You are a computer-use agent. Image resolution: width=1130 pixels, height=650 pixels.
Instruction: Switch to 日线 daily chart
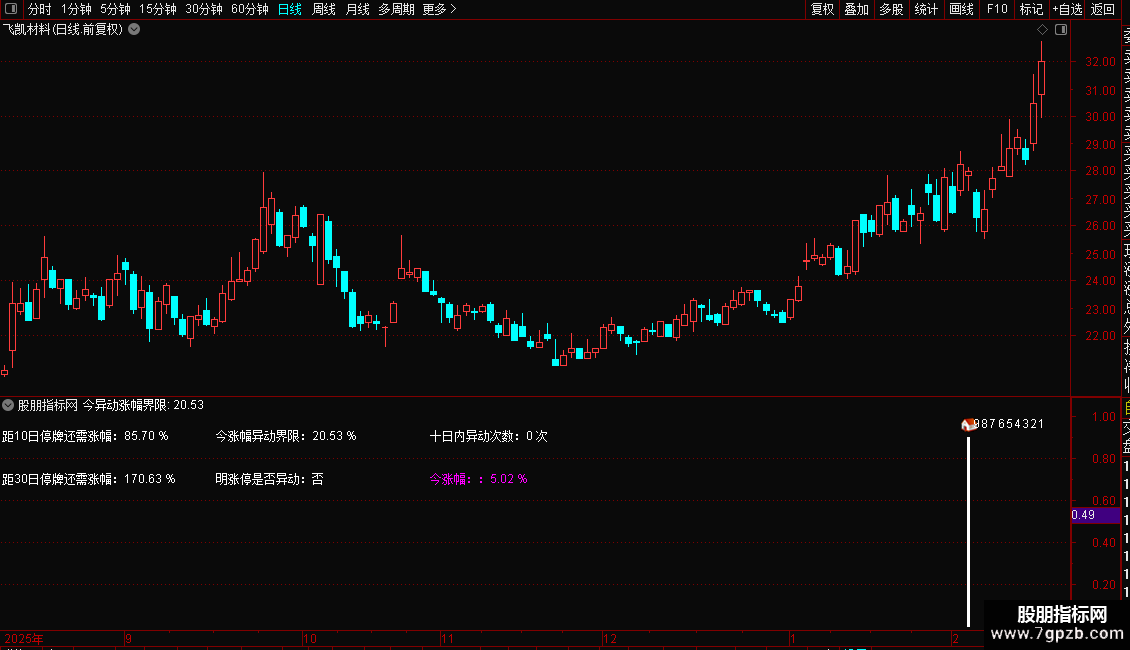point(290,9)
